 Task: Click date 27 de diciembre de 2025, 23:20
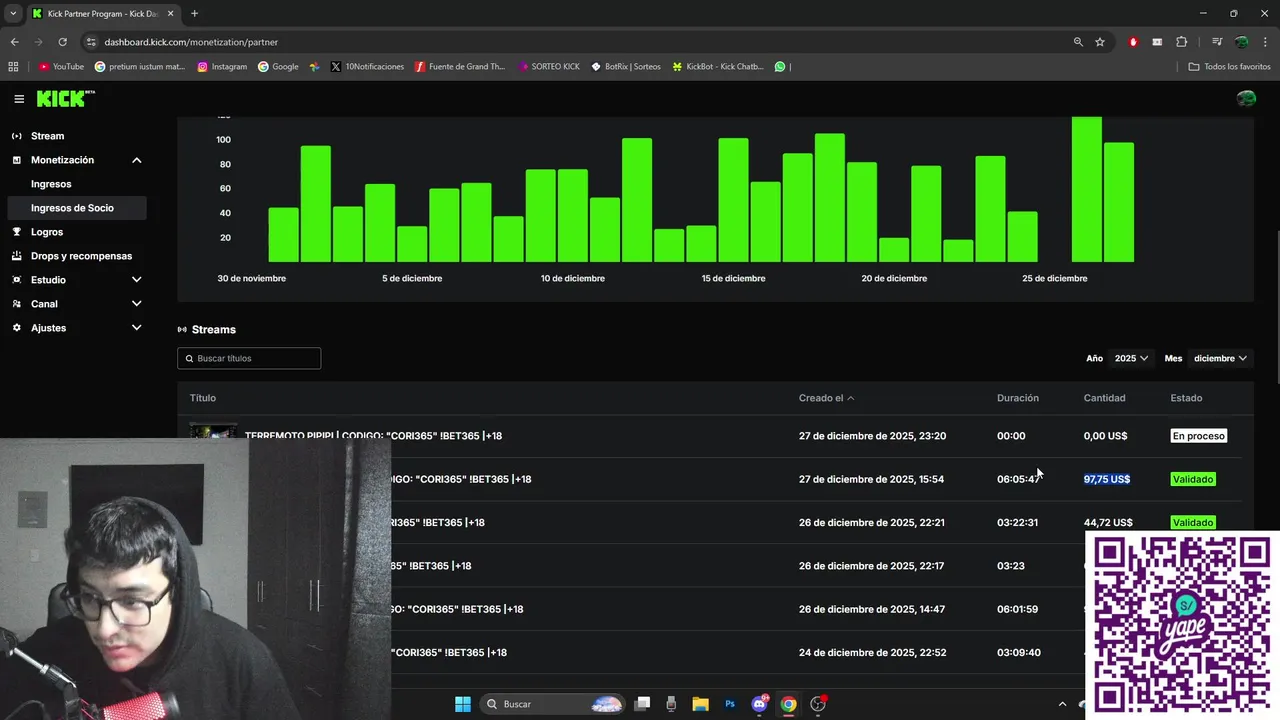[872, 436]
